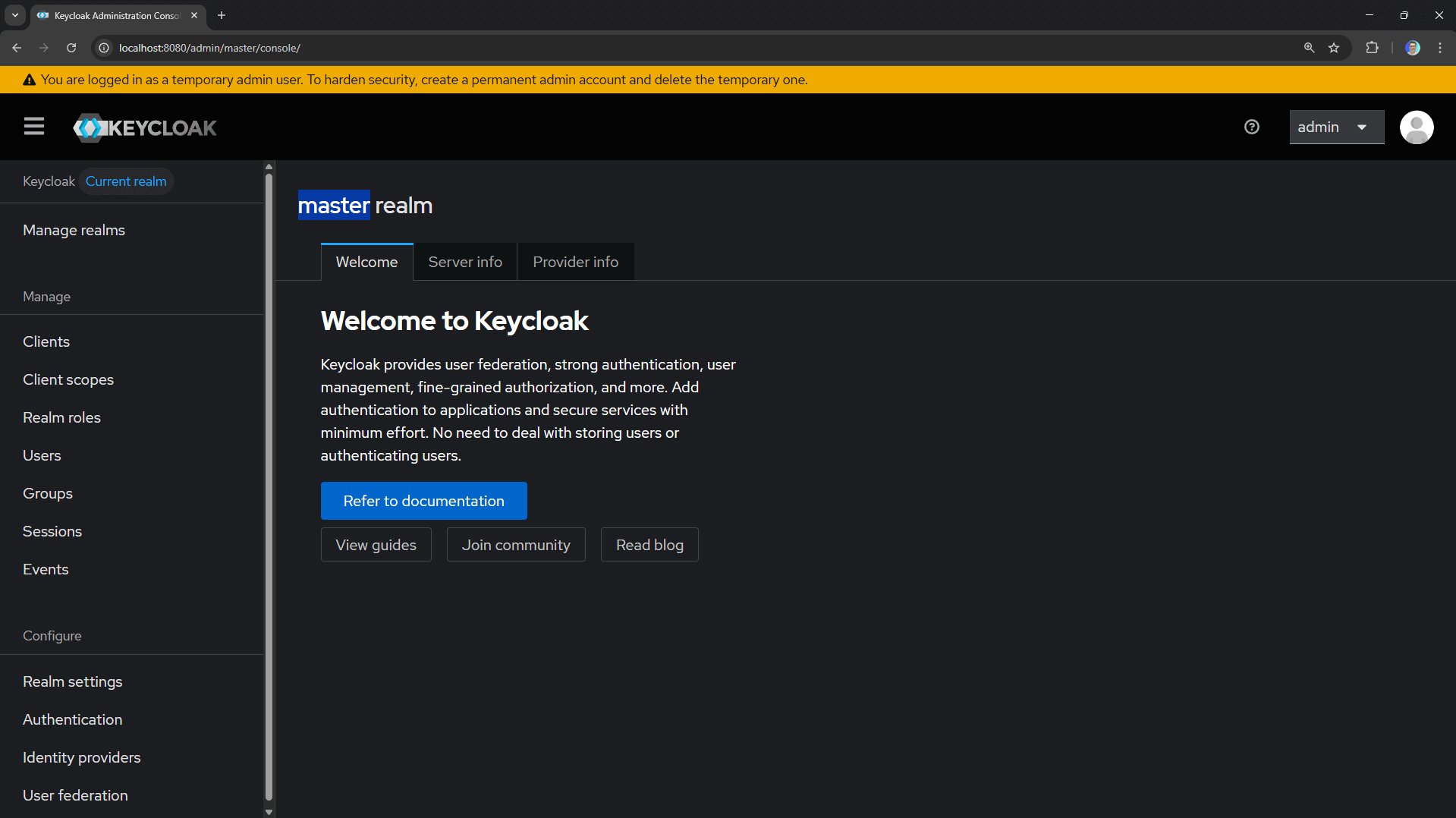Image resolution: width=1456 pixels, height=818 pixels.
Task: Click the Keycloak logo
Action: coord(144,127)
